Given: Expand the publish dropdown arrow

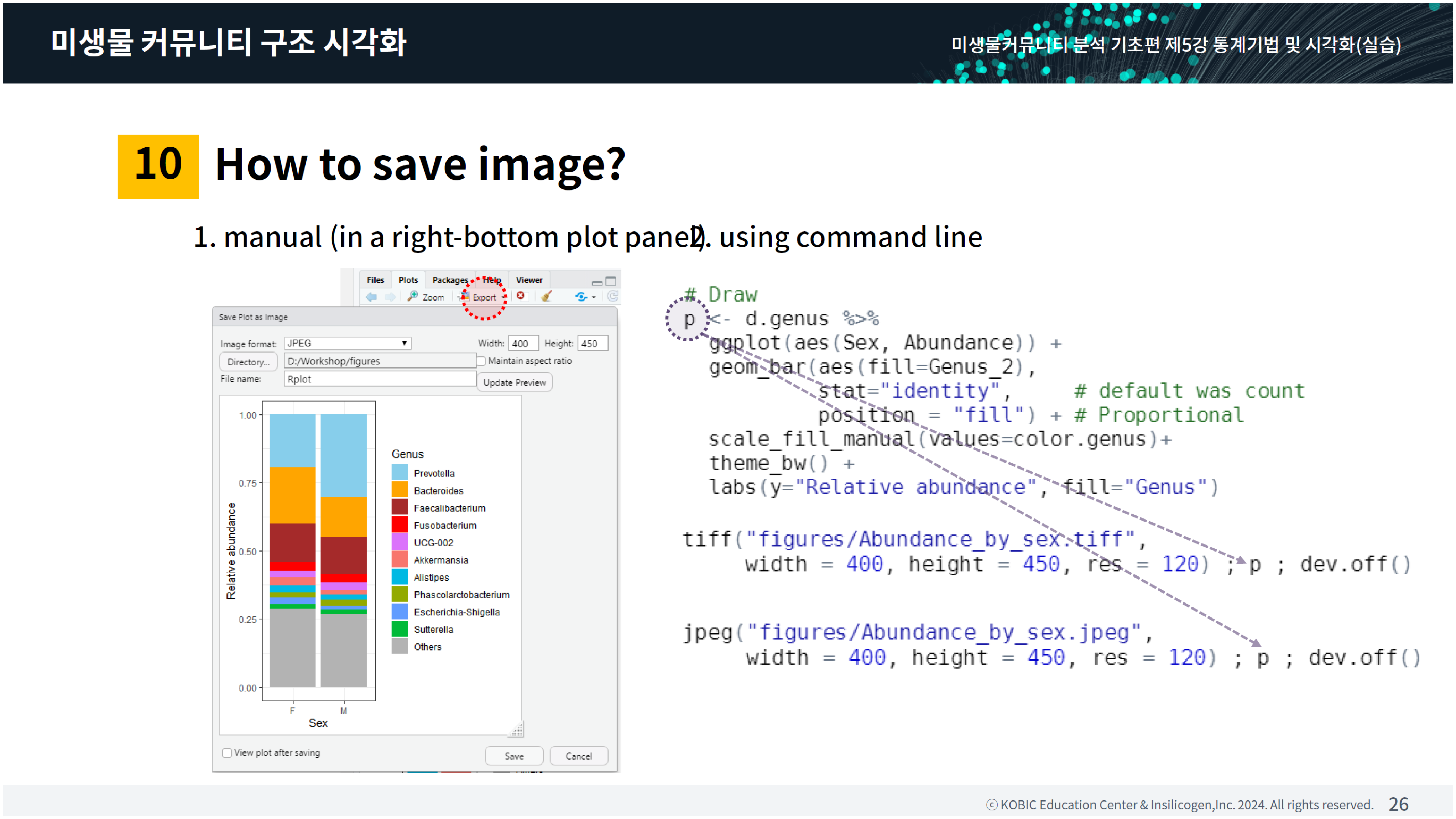Looking at the screenshot, I should 594,297.
